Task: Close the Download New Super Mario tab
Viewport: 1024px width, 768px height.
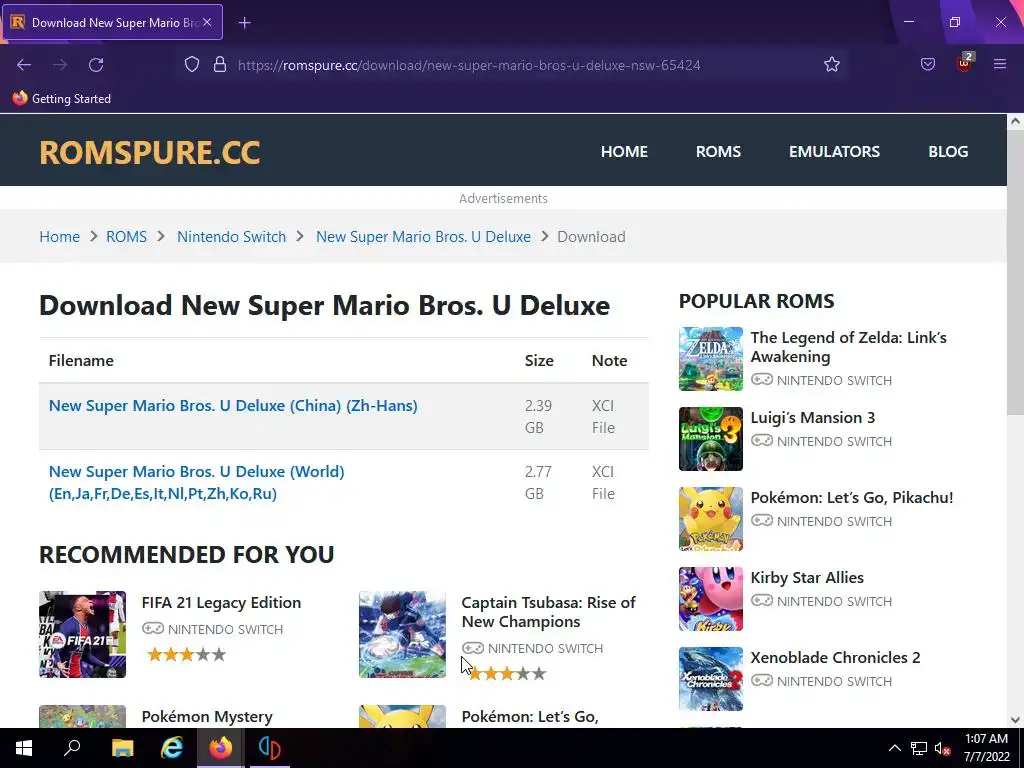Action: click(207, 22)
